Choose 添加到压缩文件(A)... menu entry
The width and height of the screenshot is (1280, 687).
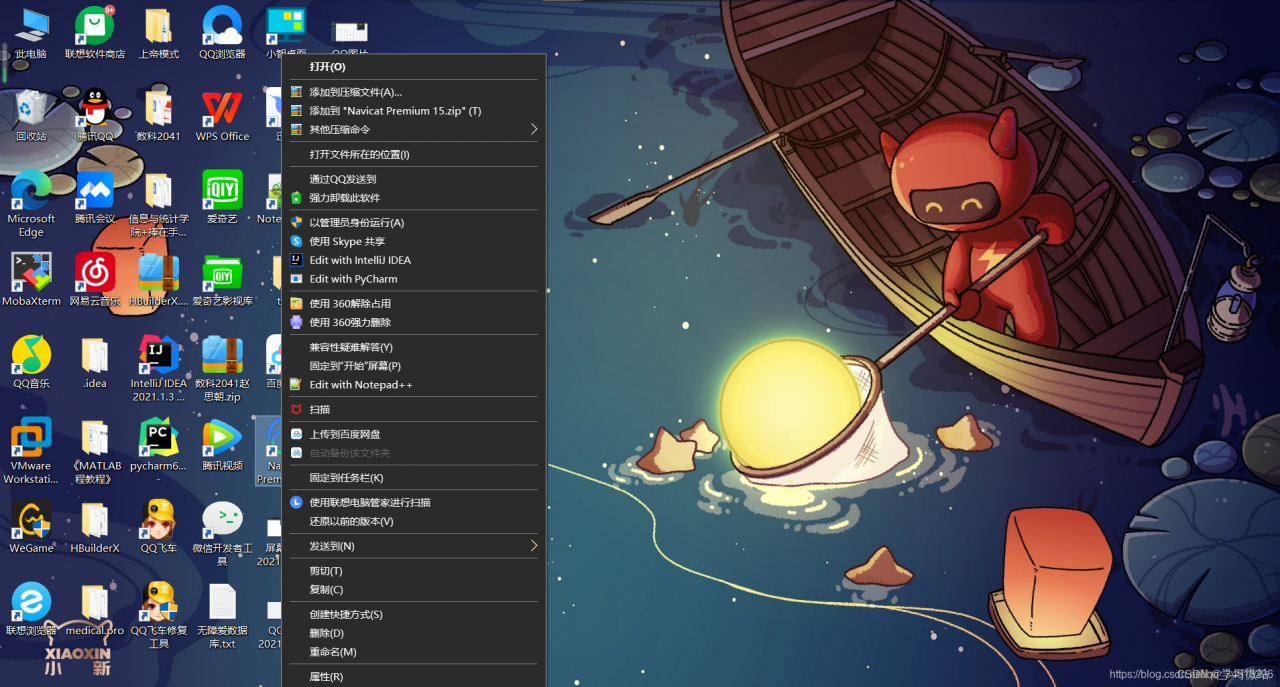point(414,92)
